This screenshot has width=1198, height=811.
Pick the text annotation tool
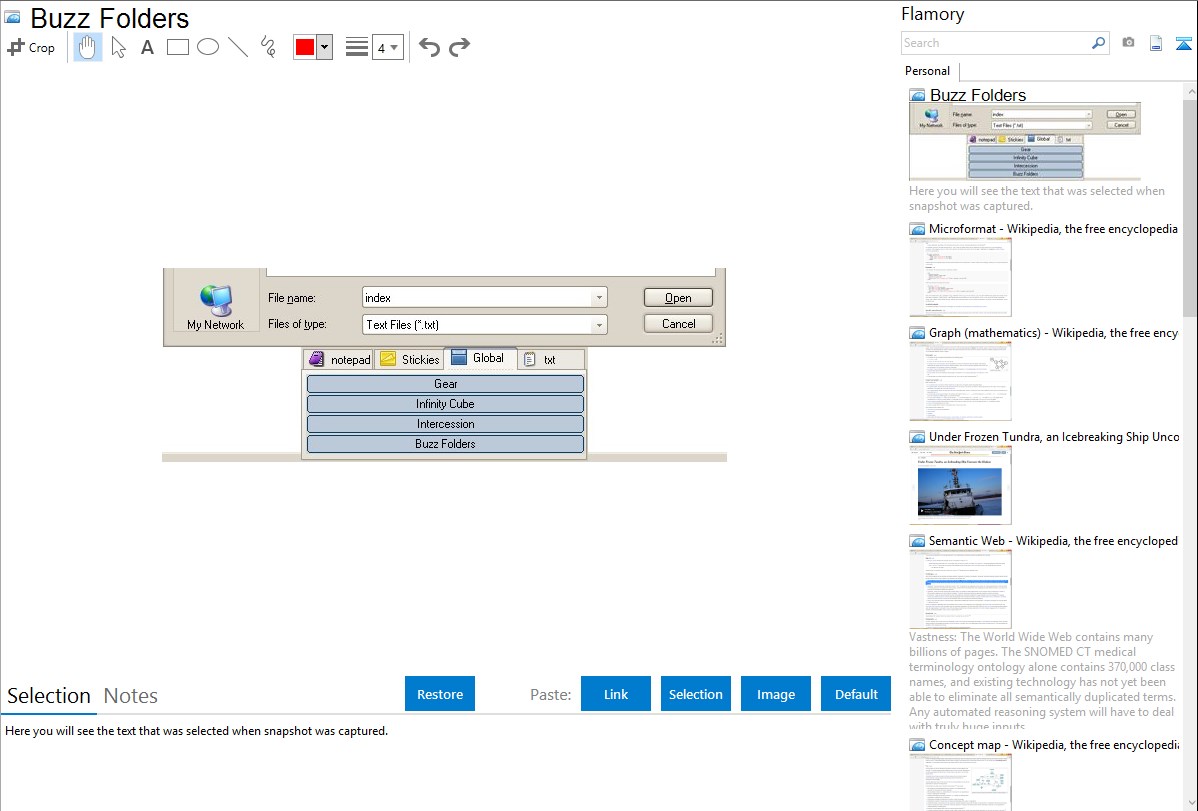[x=147, y=47]
